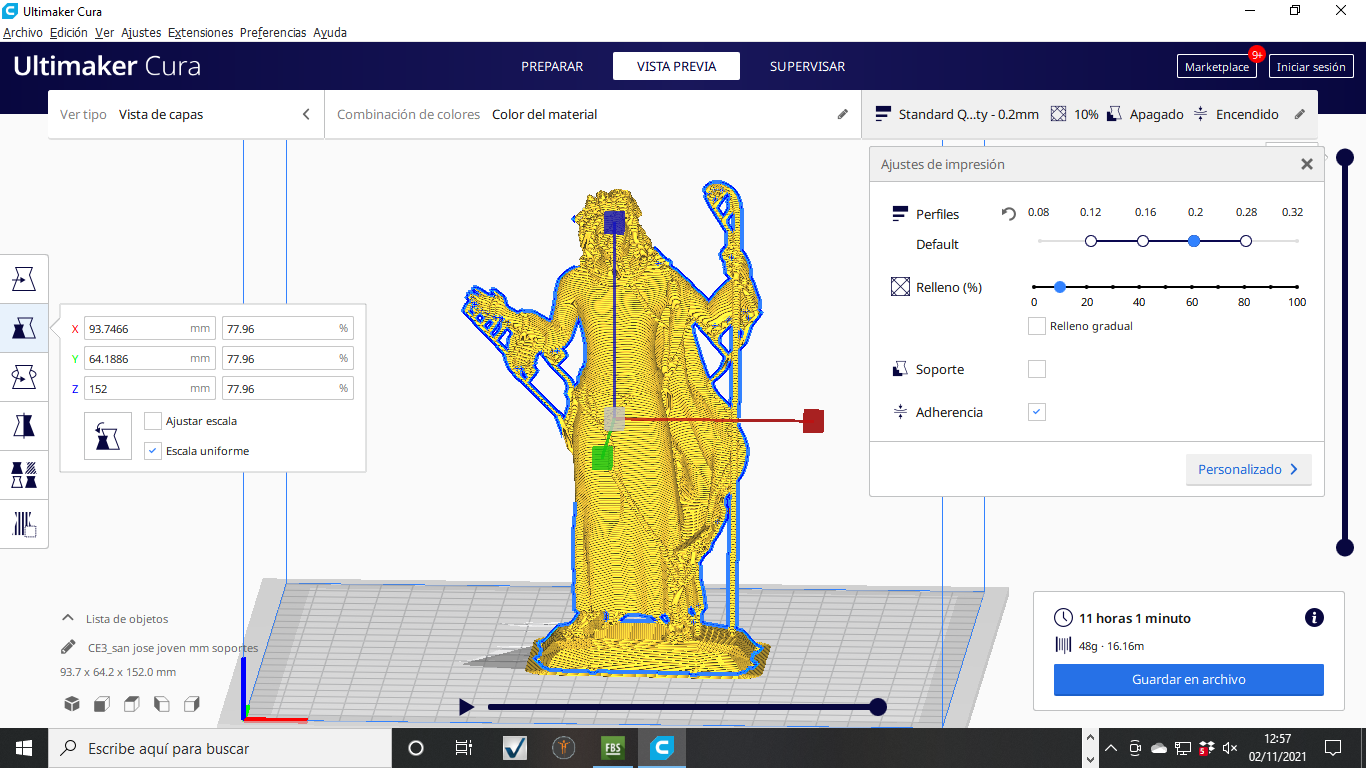Viewport: 1366px width, 768px height.
Task: Close the Ajustes de impresión panel
Action: pyautogui.click(x=1306, y=164)
